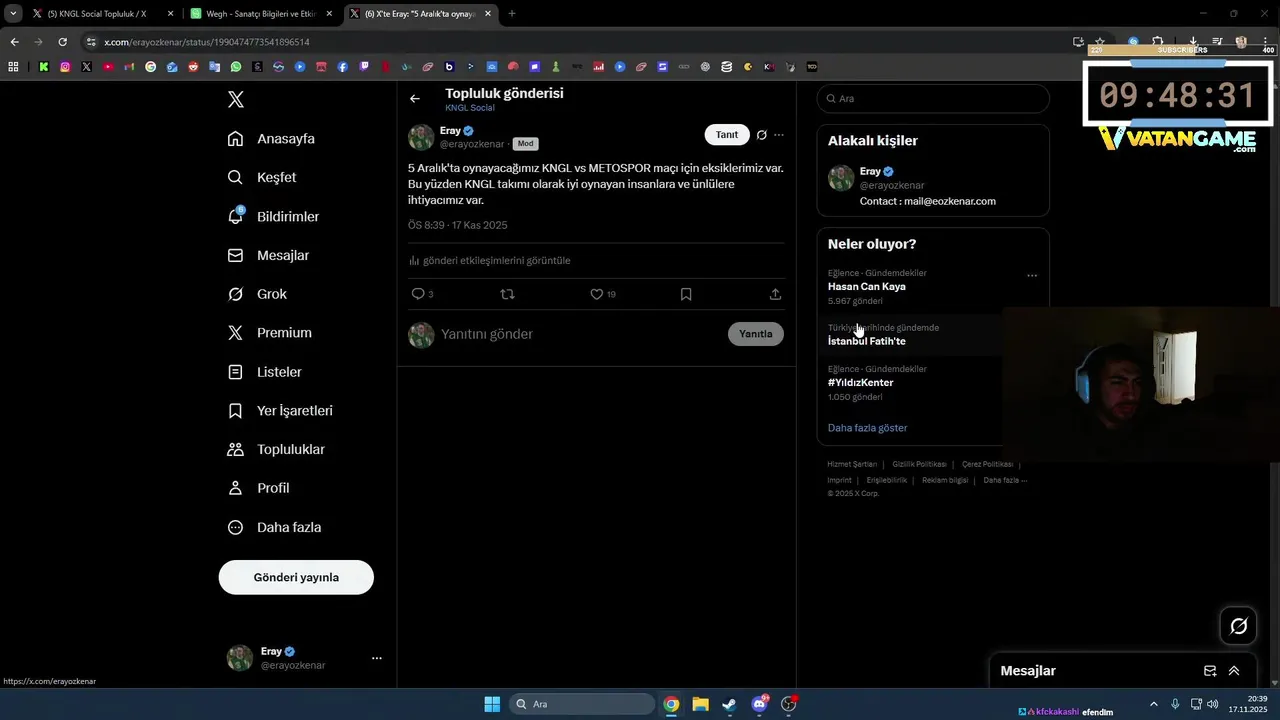This screenshot has width=1280, height=720.
Task: Open a new browser tab
Action: pyautogui.click(x=512, y=14)
